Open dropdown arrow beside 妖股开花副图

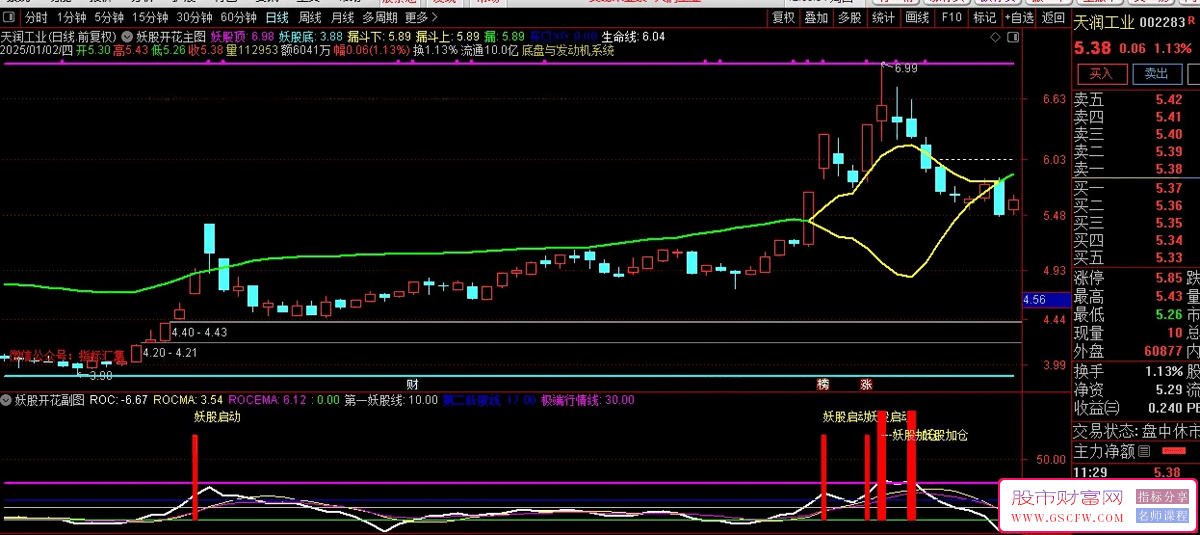coord(7,400)
